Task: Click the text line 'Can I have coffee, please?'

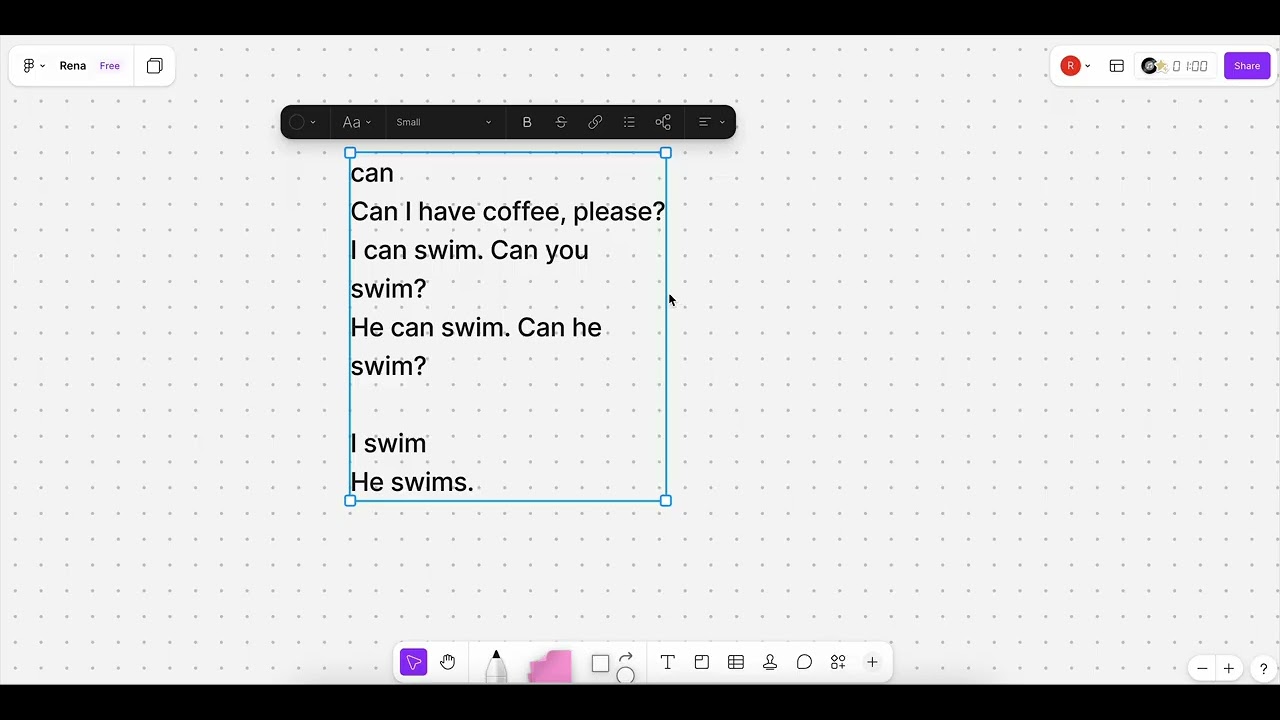Action: tap(507, 212)
